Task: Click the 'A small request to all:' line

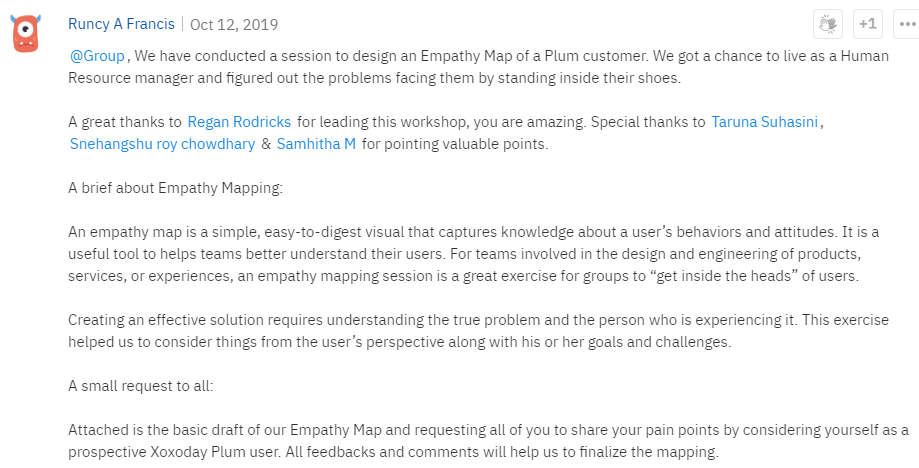Action: click(x=141, y=386)
